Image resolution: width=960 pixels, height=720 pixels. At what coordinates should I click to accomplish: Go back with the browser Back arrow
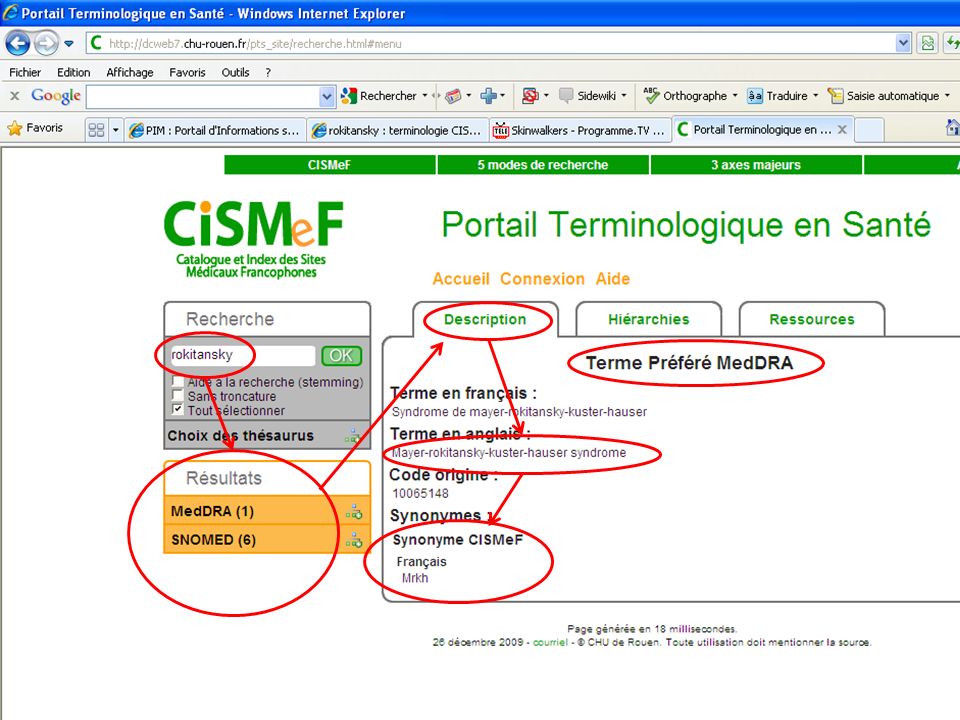(17, 43)
